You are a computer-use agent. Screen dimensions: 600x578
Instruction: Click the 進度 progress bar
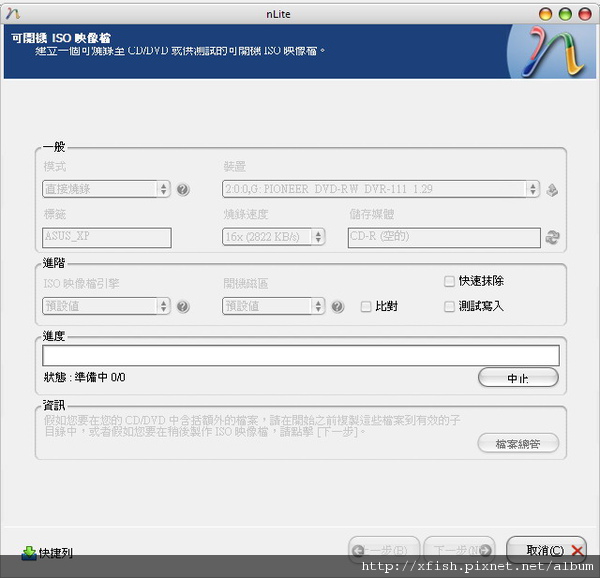[x=301, y=355]
